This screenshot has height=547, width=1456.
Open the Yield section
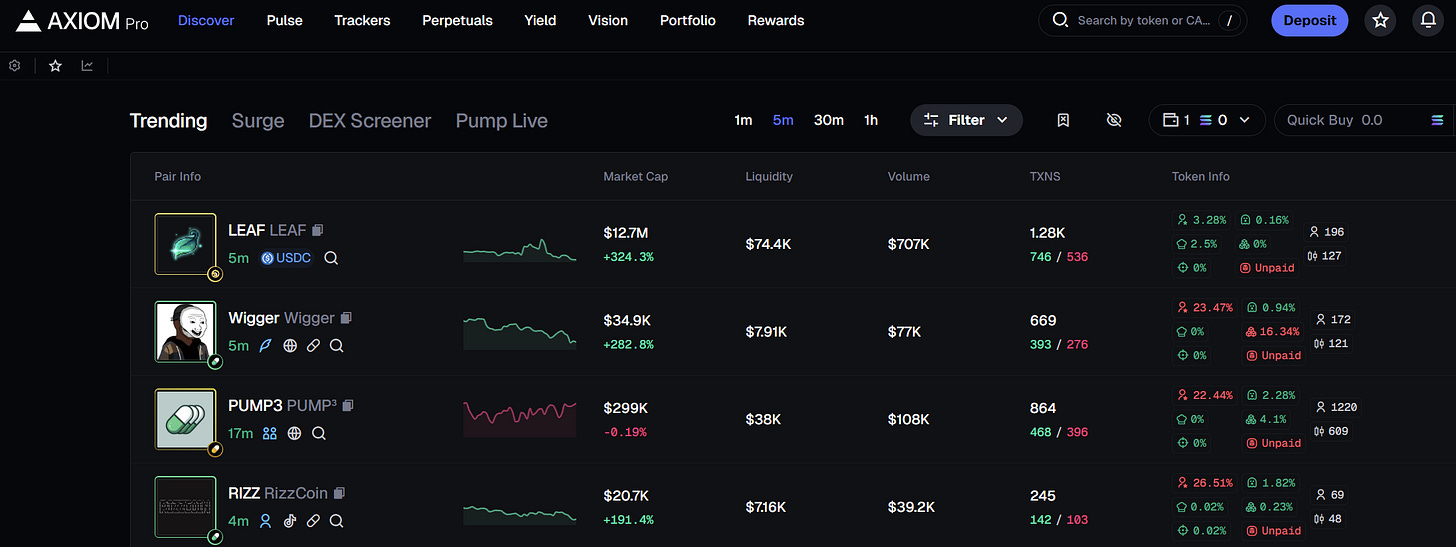click(x=541, y=20)
